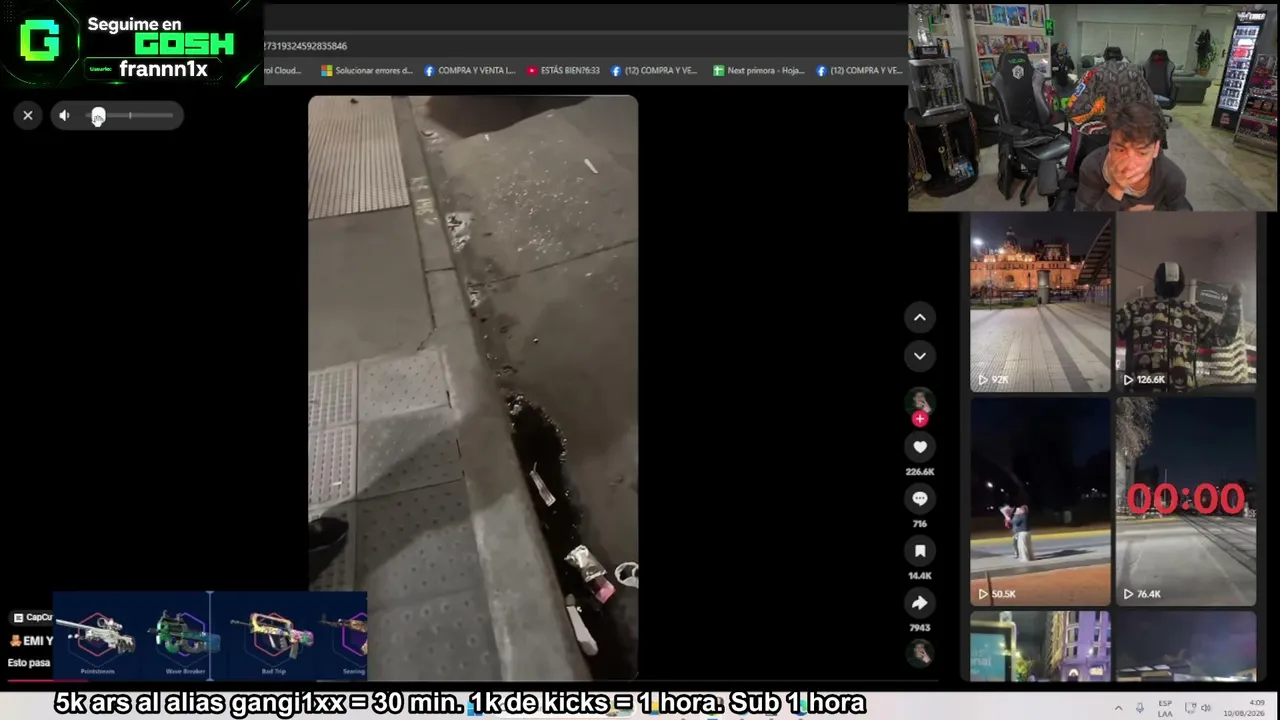Image resolution: width=1280 pixels, height=720 pixels.
Task: Click the 716 comments count
Action: 920,524
